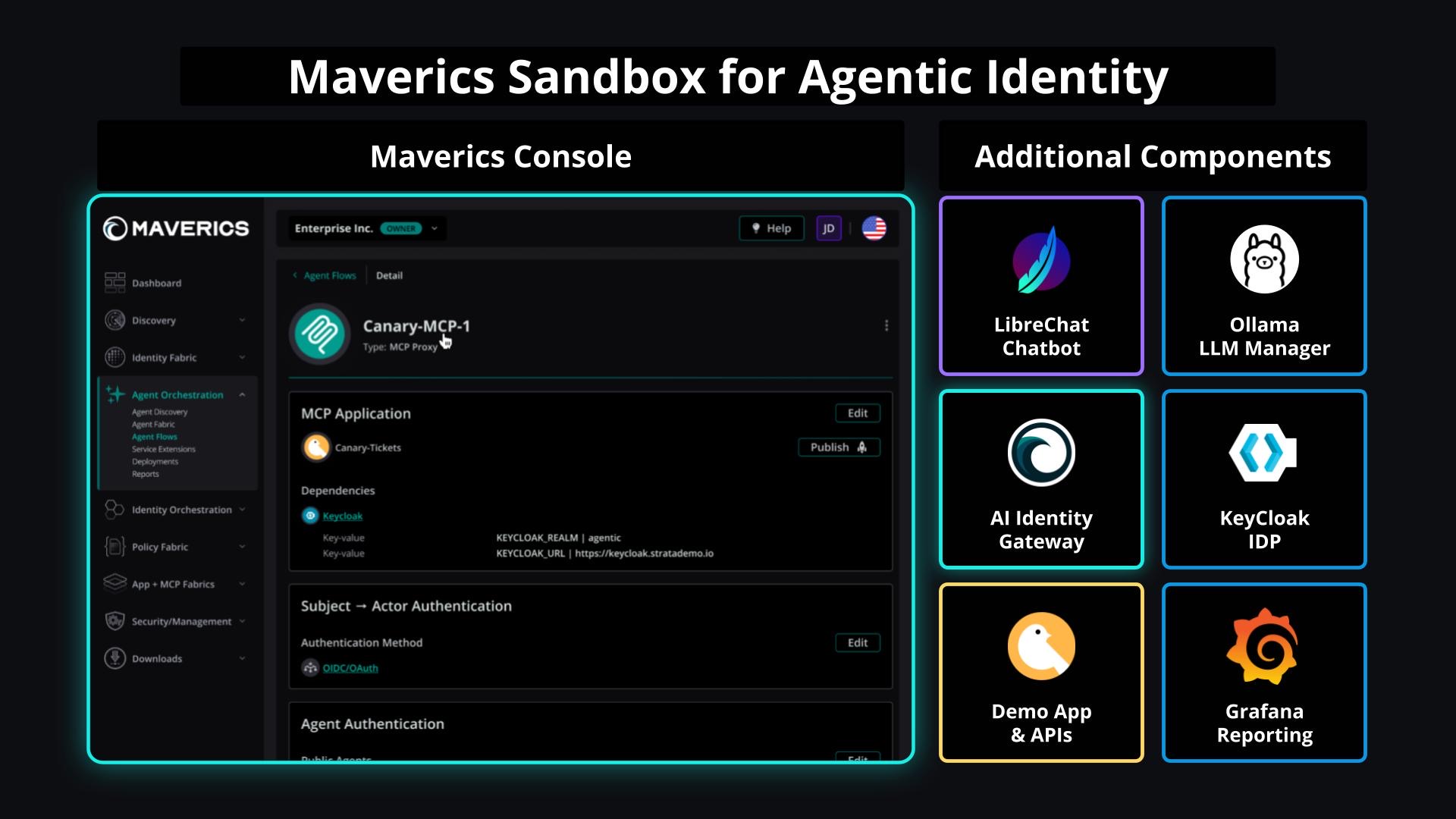Expand the Identity Orchestration section

[x=243, y=510]
